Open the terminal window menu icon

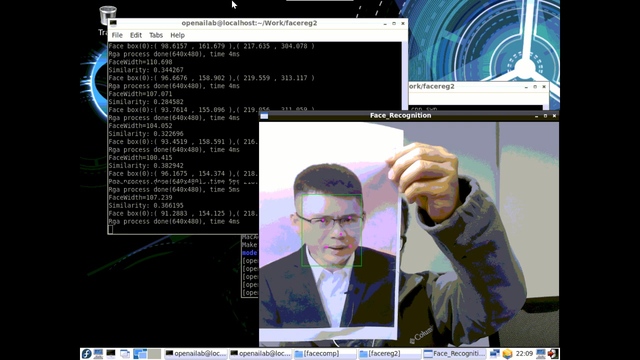pos(113,23)
